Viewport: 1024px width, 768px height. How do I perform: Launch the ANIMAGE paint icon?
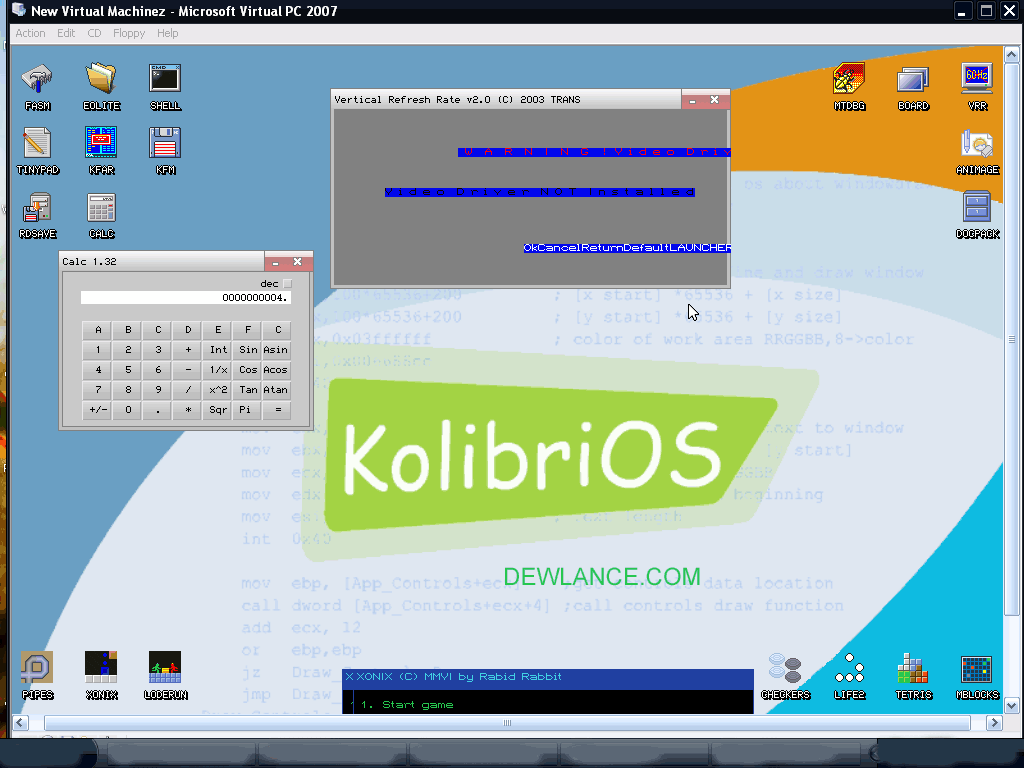[977, 151]
